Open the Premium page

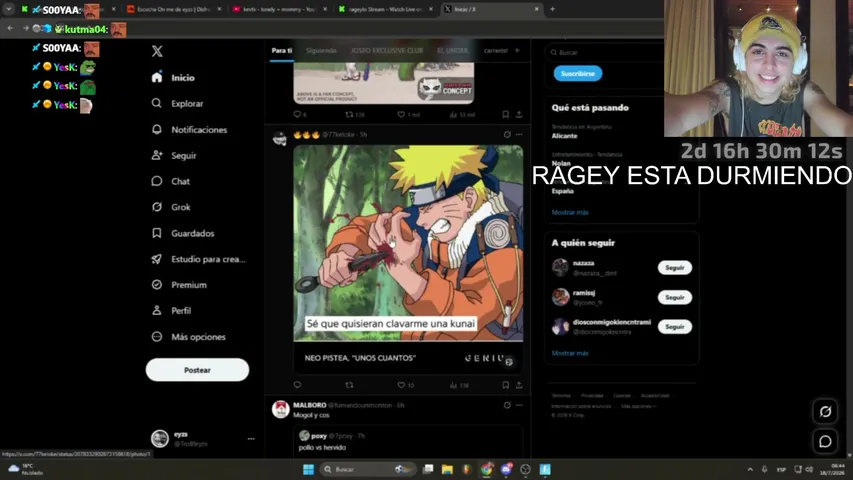179,285
